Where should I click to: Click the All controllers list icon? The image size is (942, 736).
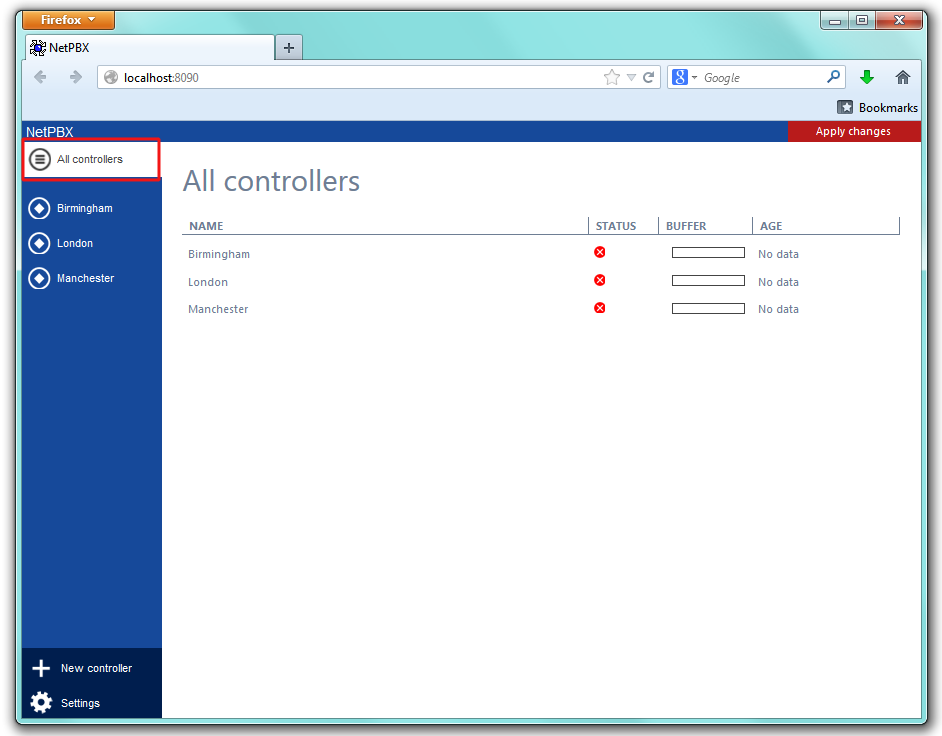tap(40, 159)
